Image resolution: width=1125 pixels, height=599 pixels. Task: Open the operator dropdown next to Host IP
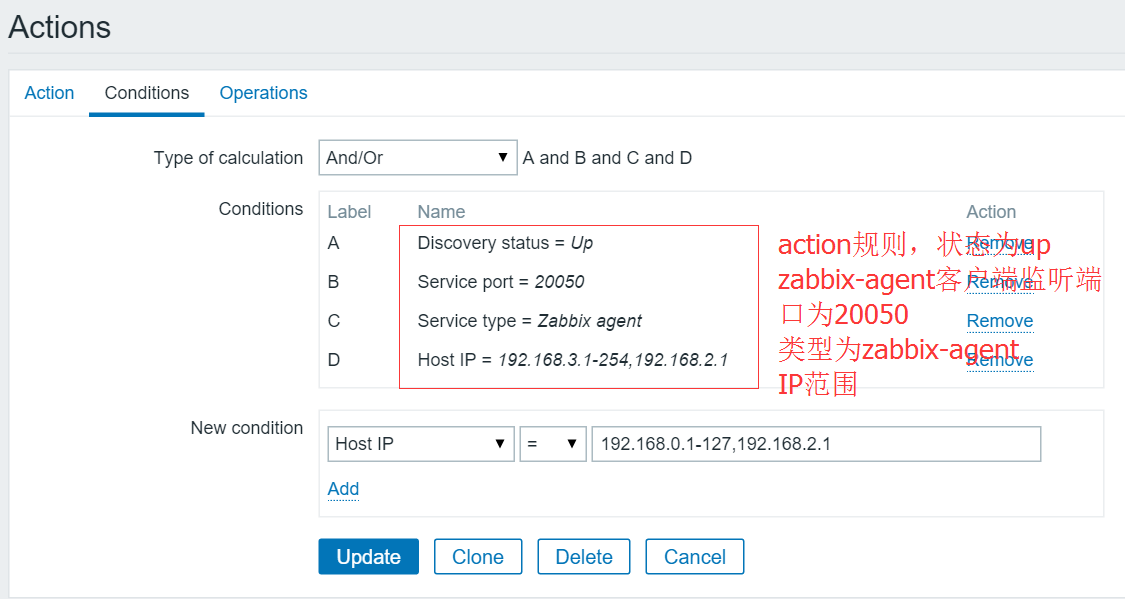coord(552,443)
